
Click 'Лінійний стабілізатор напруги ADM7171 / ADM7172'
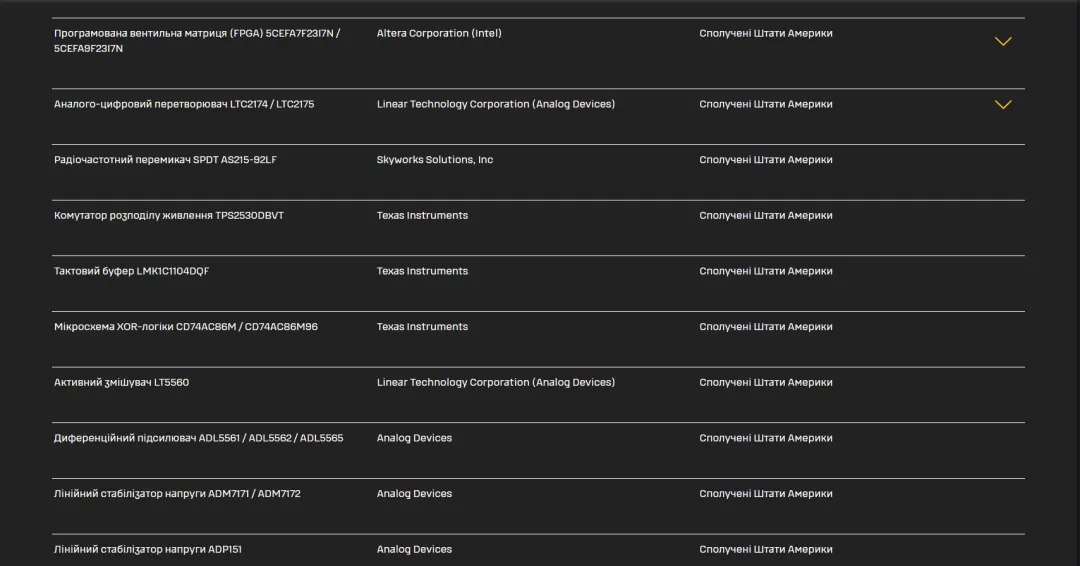point(177,494)
